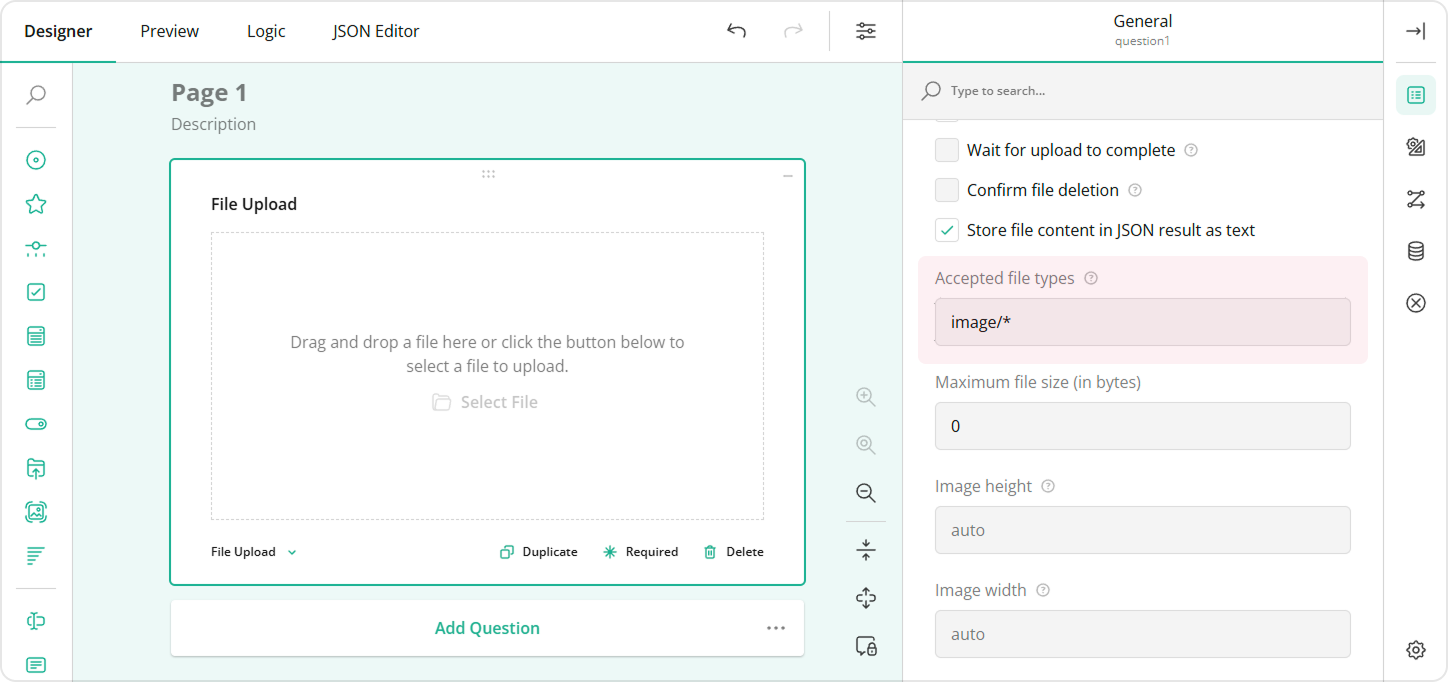Uncheck Store file content in JSON result
1448x682 pixels.
coord(946,229)
